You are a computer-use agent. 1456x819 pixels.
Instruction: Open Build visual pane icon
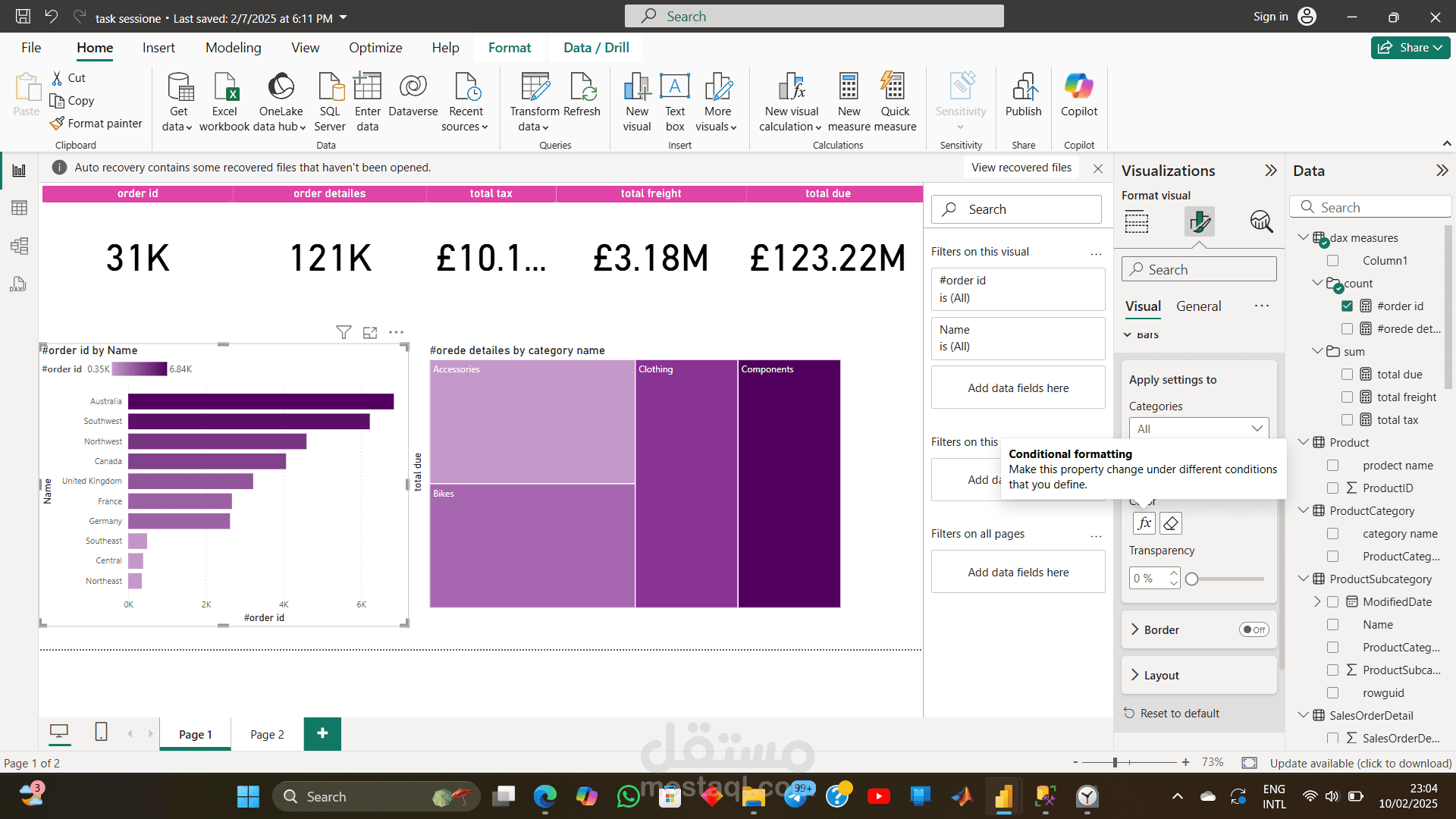[x=1136, y=222]
